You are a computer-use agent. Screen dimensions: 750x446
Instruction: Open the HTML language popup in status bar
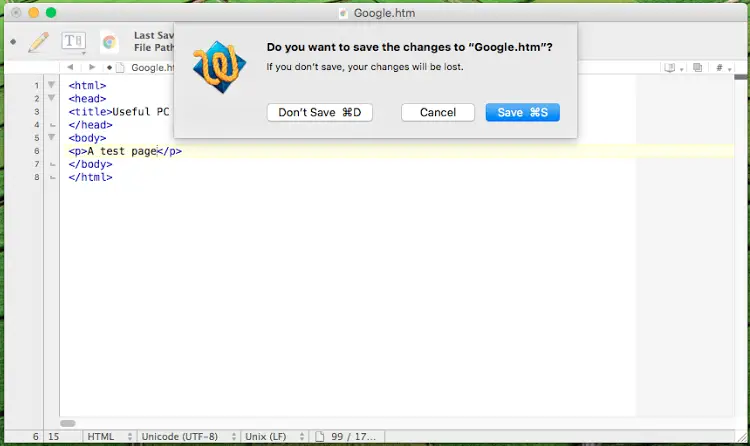[x=109, y=436]
